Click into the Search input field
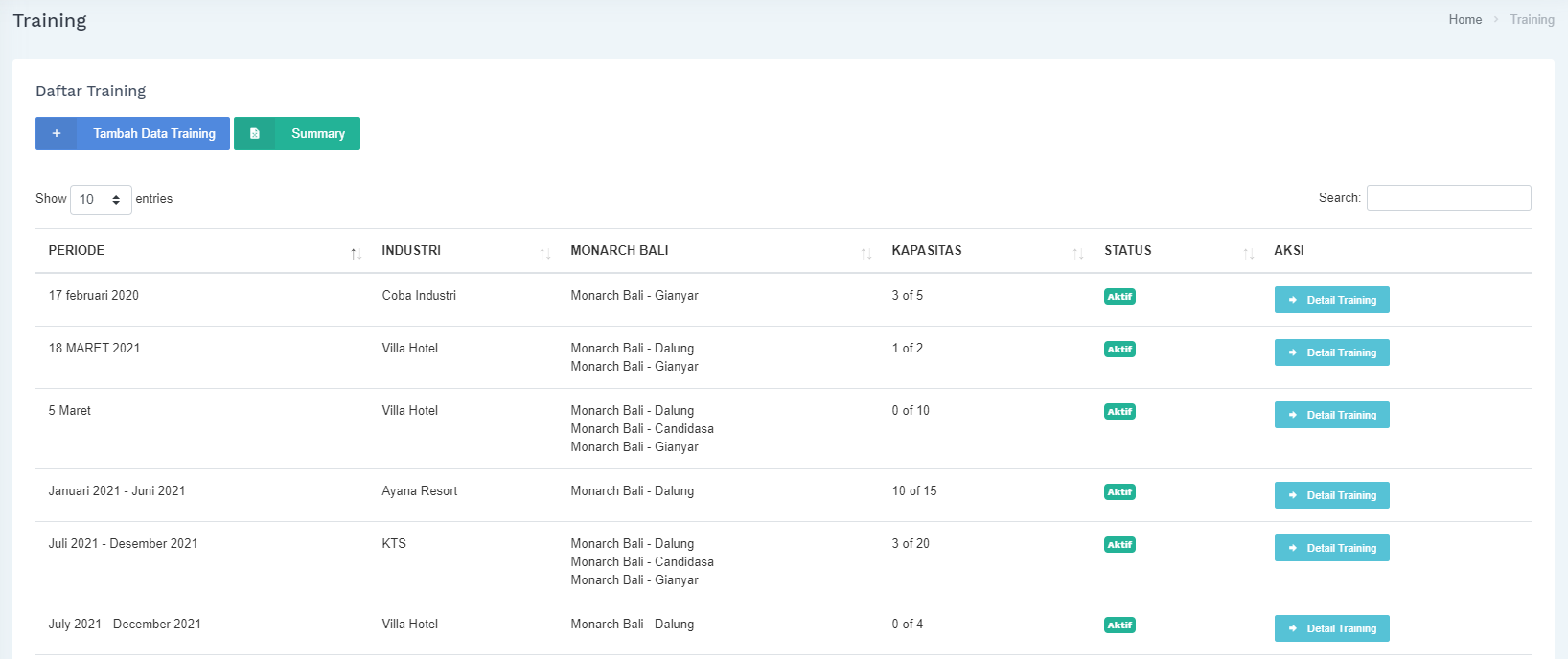1568x659 pixels. [1448, 198]
